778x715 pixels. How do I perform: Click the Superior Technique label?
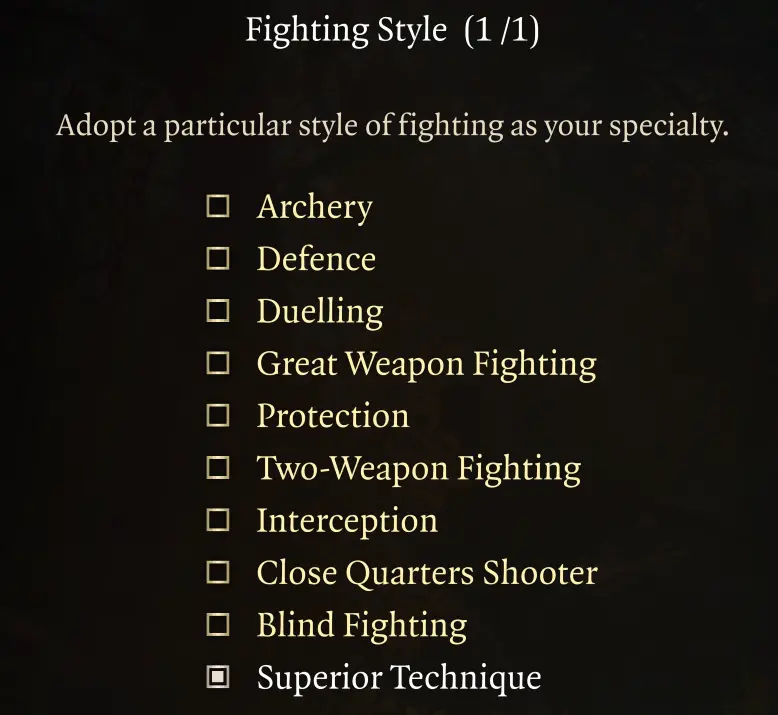pos(399,679)
